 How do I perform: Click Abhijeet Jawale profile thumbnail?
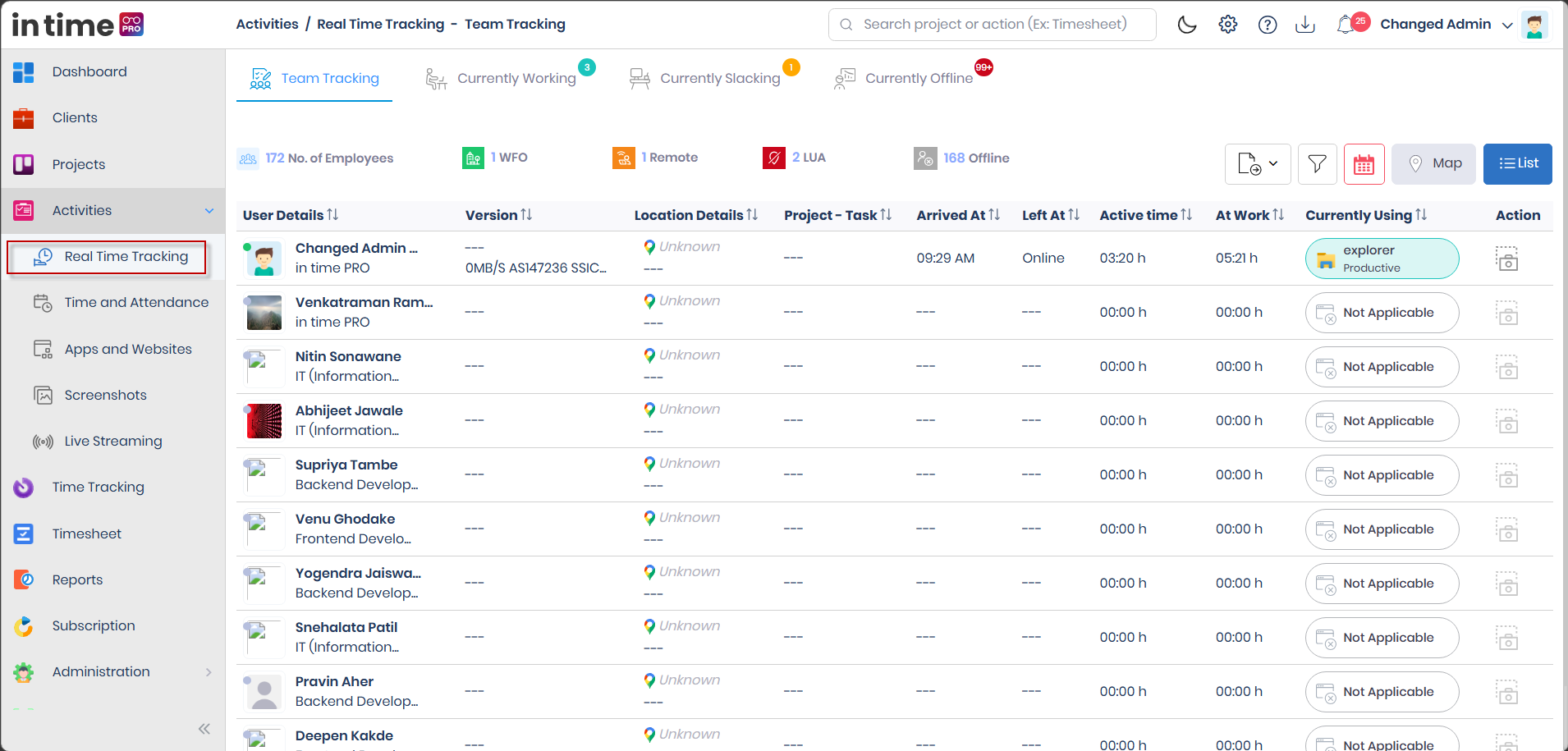pyautogui.click(x=264, y=421)
